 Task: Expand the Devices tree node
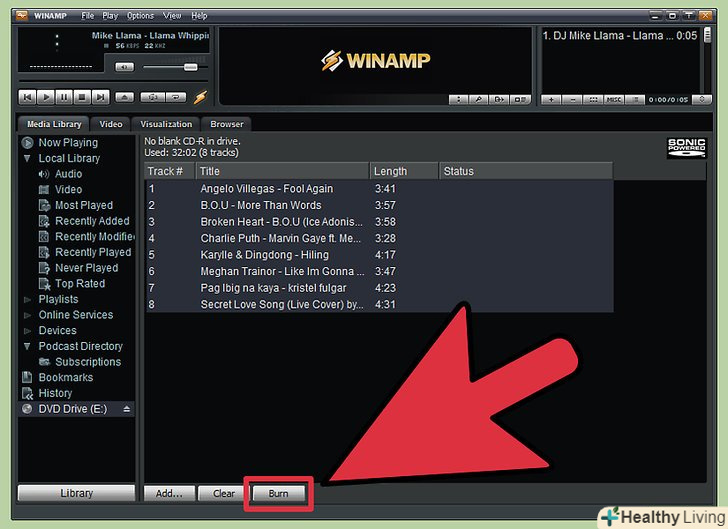tap(27, 331)
